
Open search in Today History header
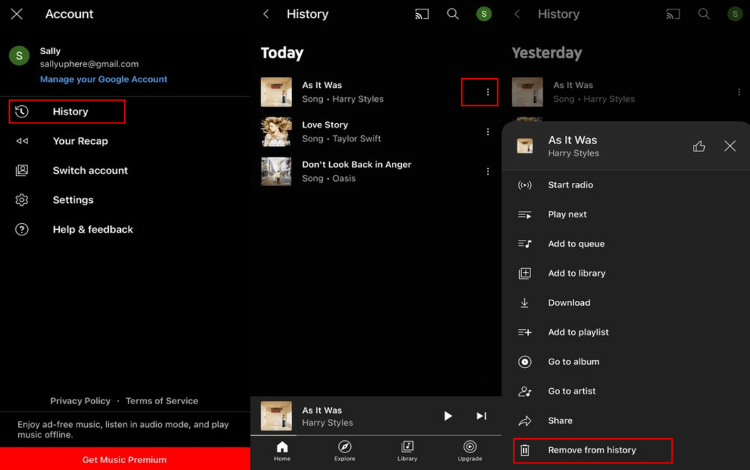coord(452,14)
